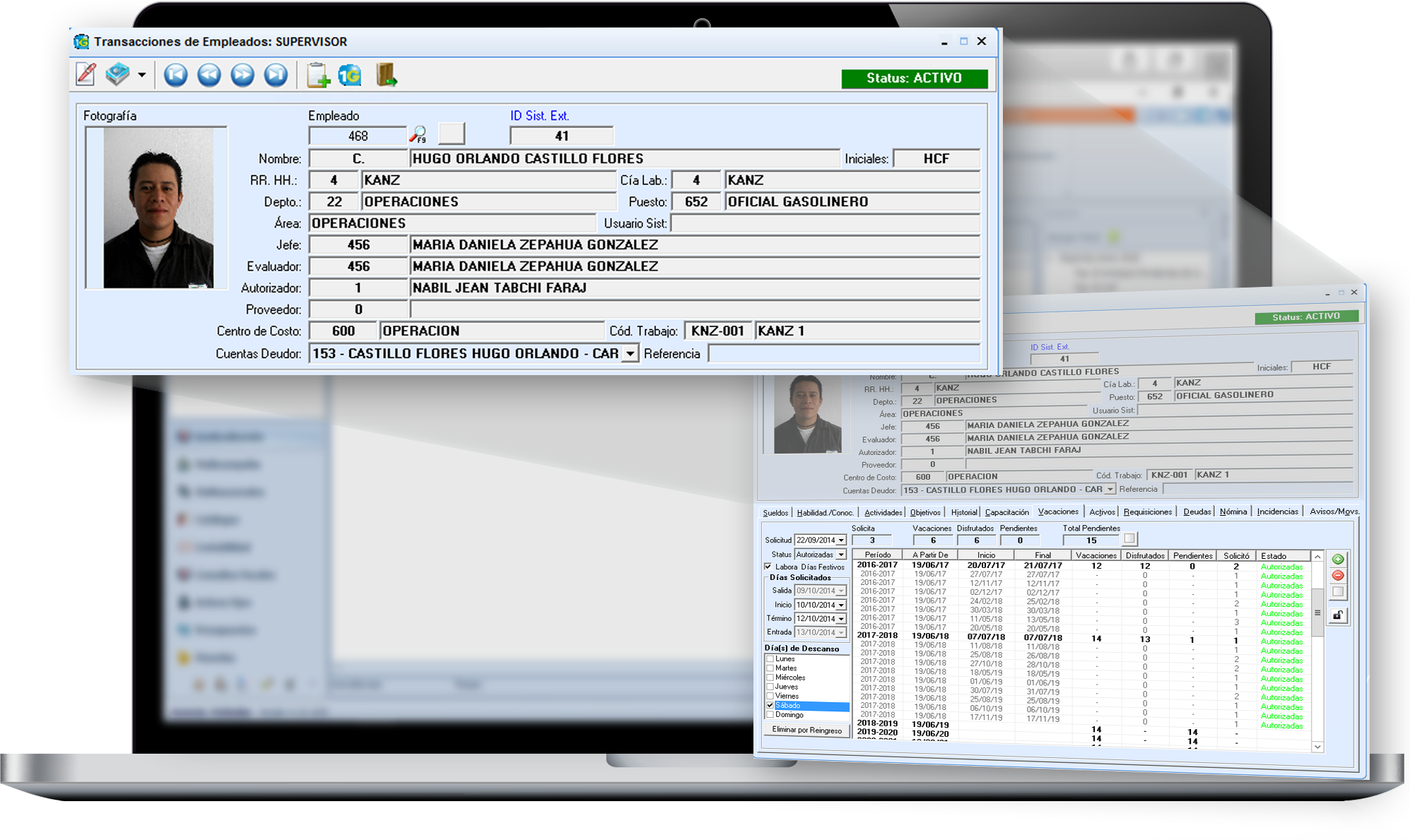This screenshot has width=1410, height=840.
Task: Click the green add vacation icon
Action: click(x=1338, y=560)
